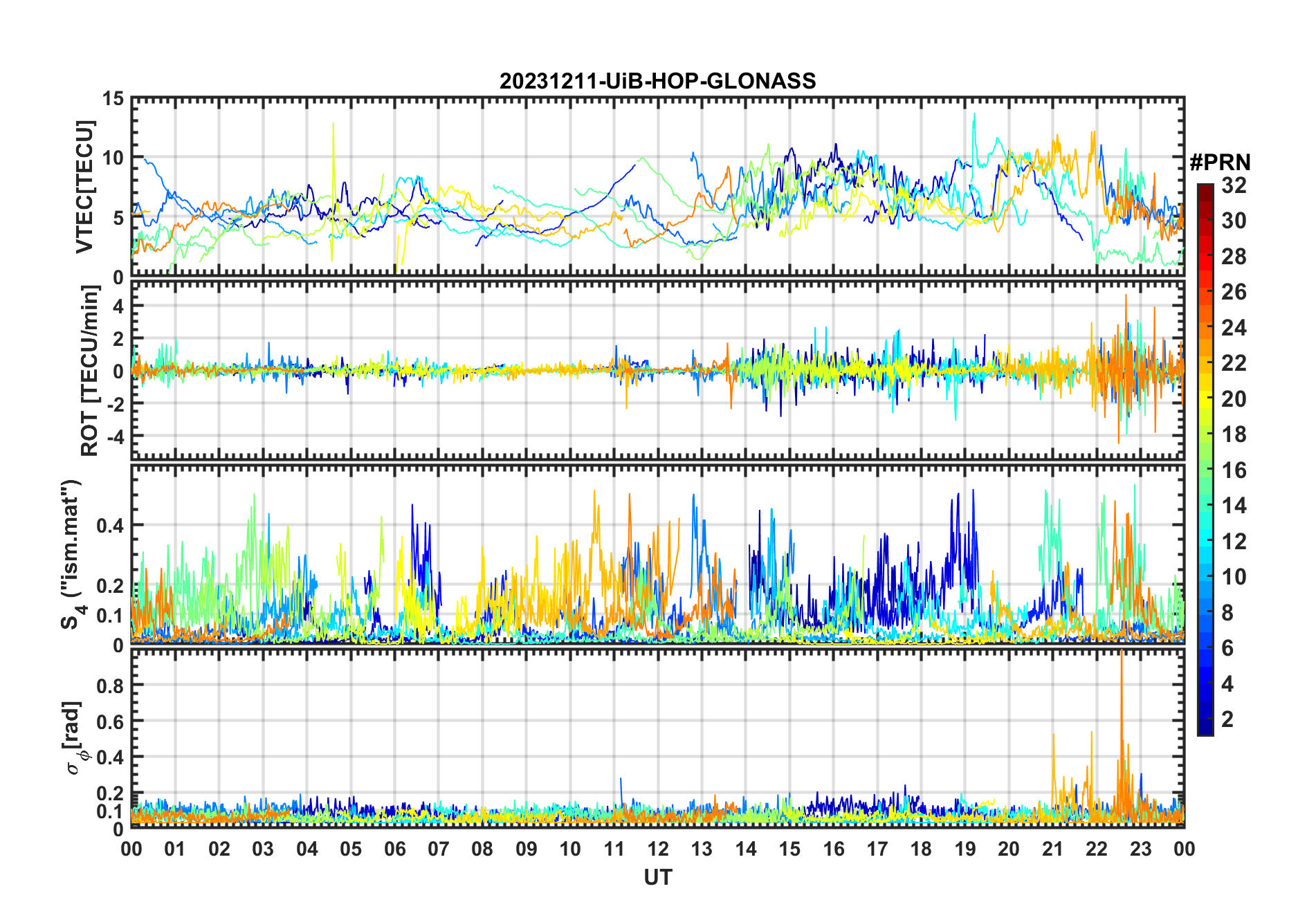Screen dimensions: 1316x920
Task: Click the "-2" tick on ROT axis
Action: pyautogui.click(x=115, y=403)
